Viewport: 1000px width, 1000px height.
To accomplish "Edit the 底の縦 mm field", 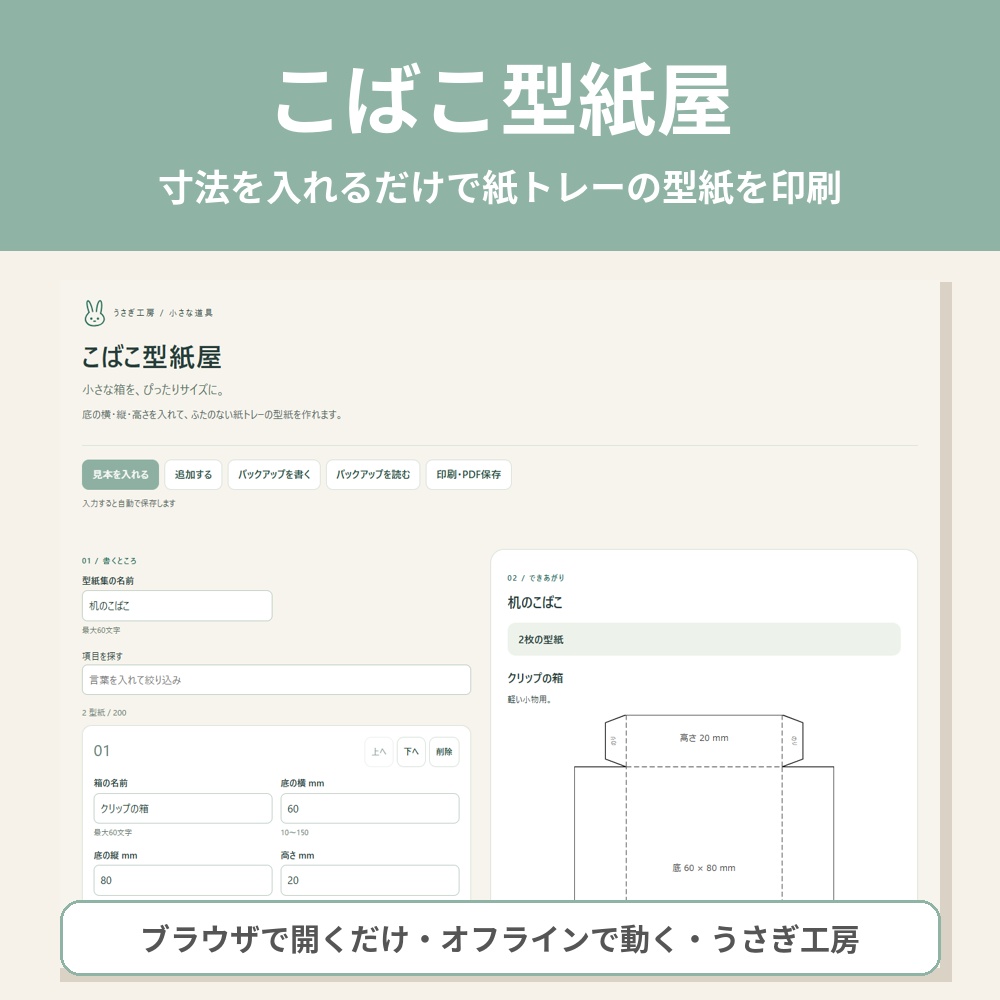I will click(x=183, y=880).
